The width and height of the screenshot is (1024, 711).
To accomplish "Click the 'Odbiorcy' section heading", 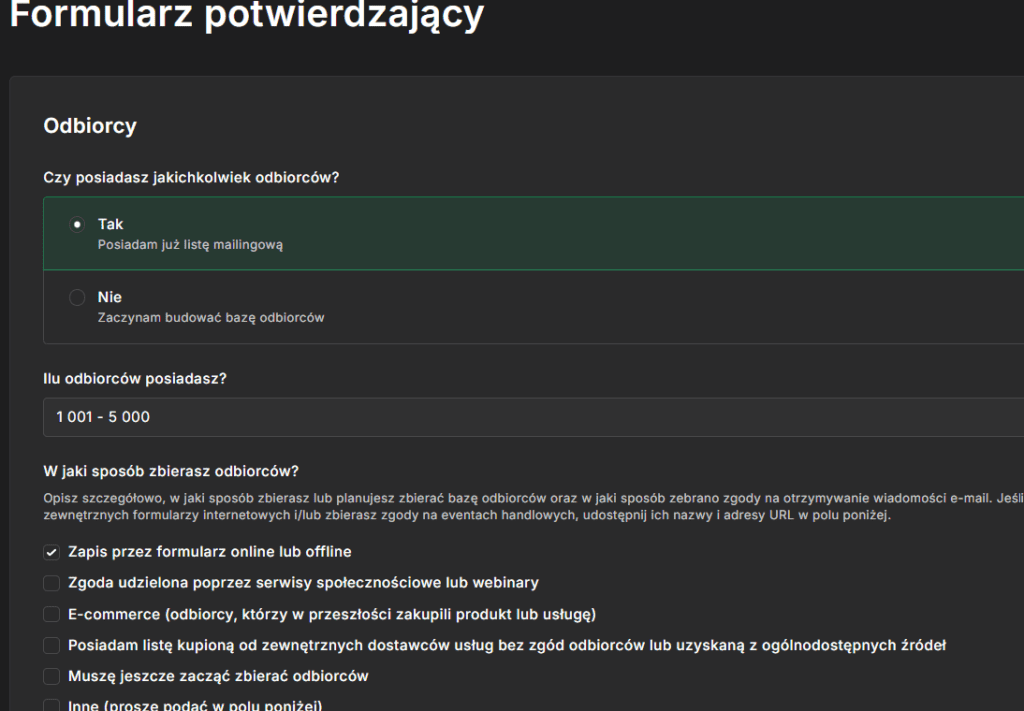I will (x=90, y=126).
